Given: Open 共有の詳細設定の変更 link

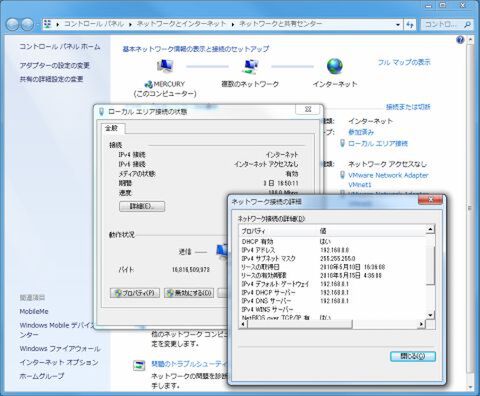Looking at the screenshot, I should (x=51, y=79).
